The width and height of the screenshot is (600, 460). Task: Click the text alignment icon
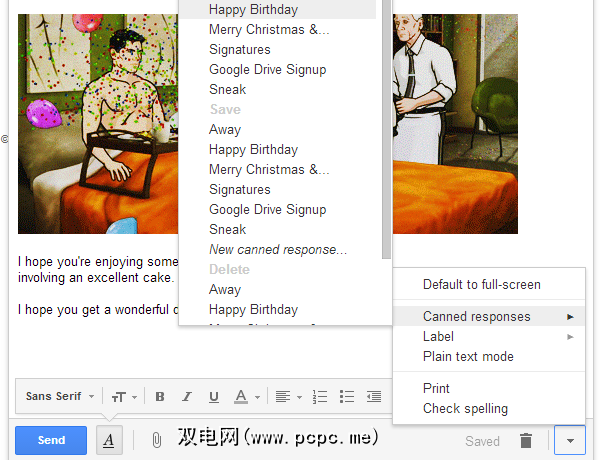point(283,396)
